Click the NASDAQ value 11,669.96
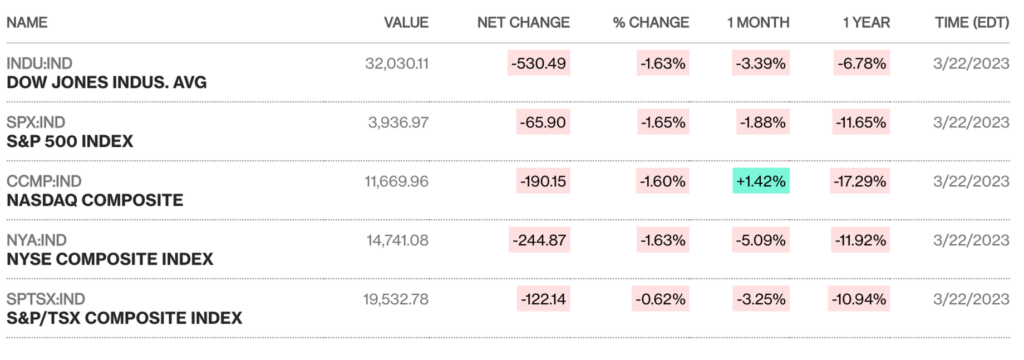Viewport: 1024px width, 360px height. click(396, 181)
